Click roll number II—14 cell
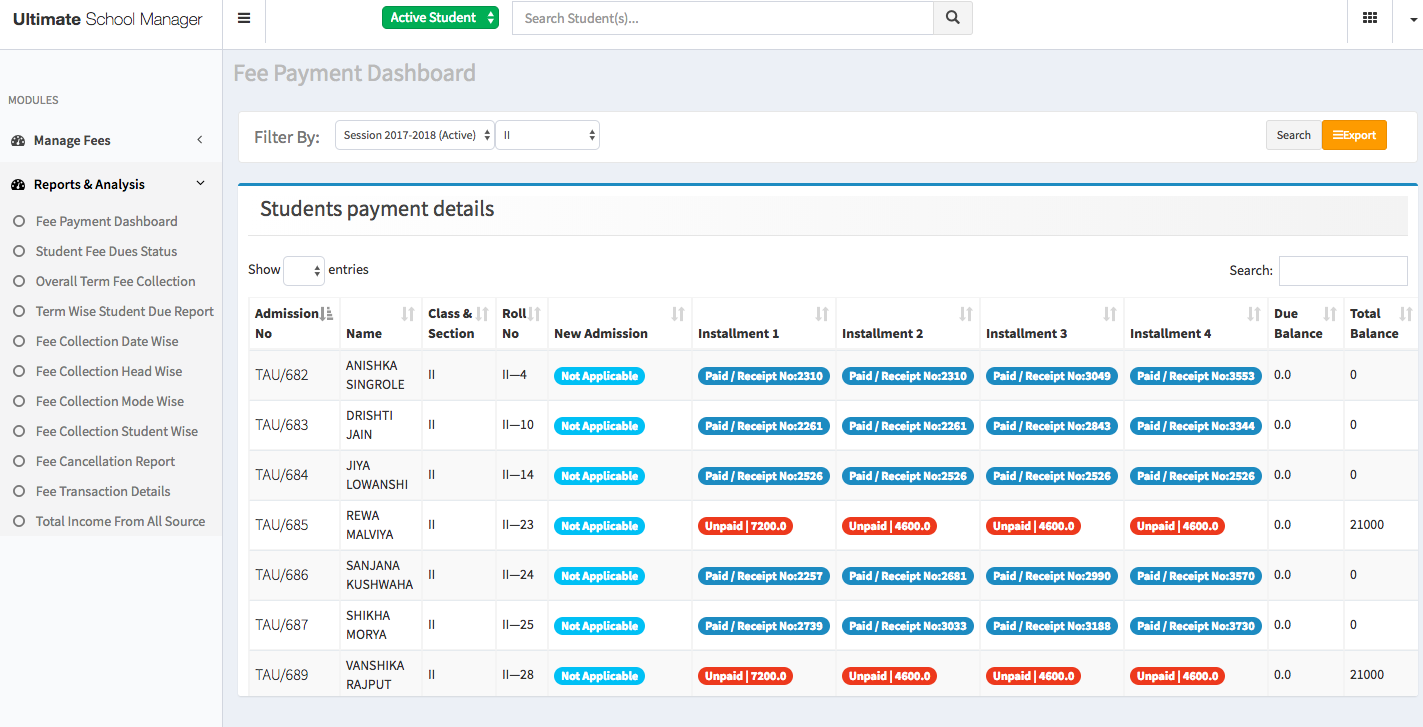This screenshot has height=727, width=1423. coord(518,475)
